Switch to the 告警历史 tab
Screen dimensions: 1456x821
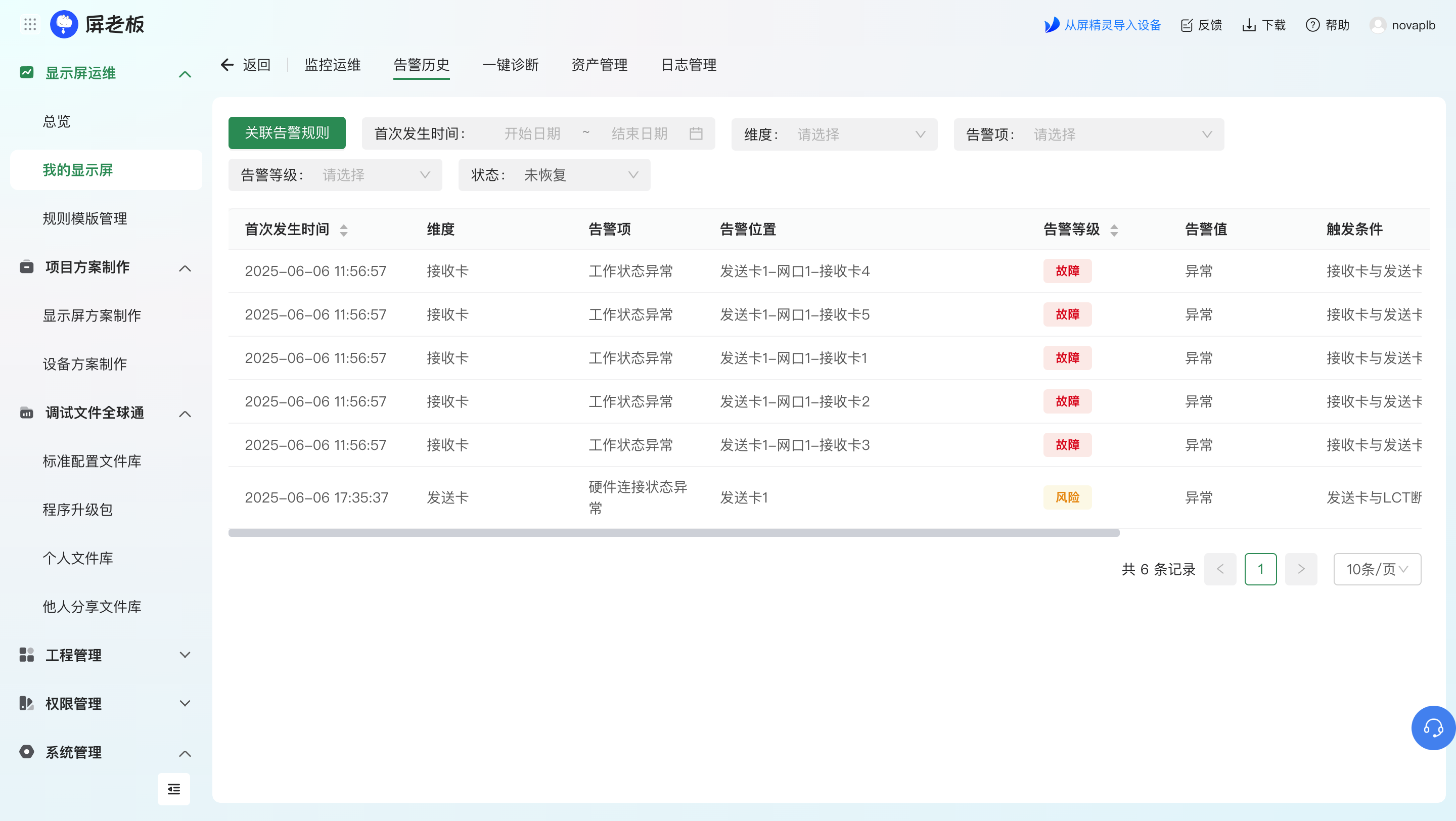(x=421, y=65)
